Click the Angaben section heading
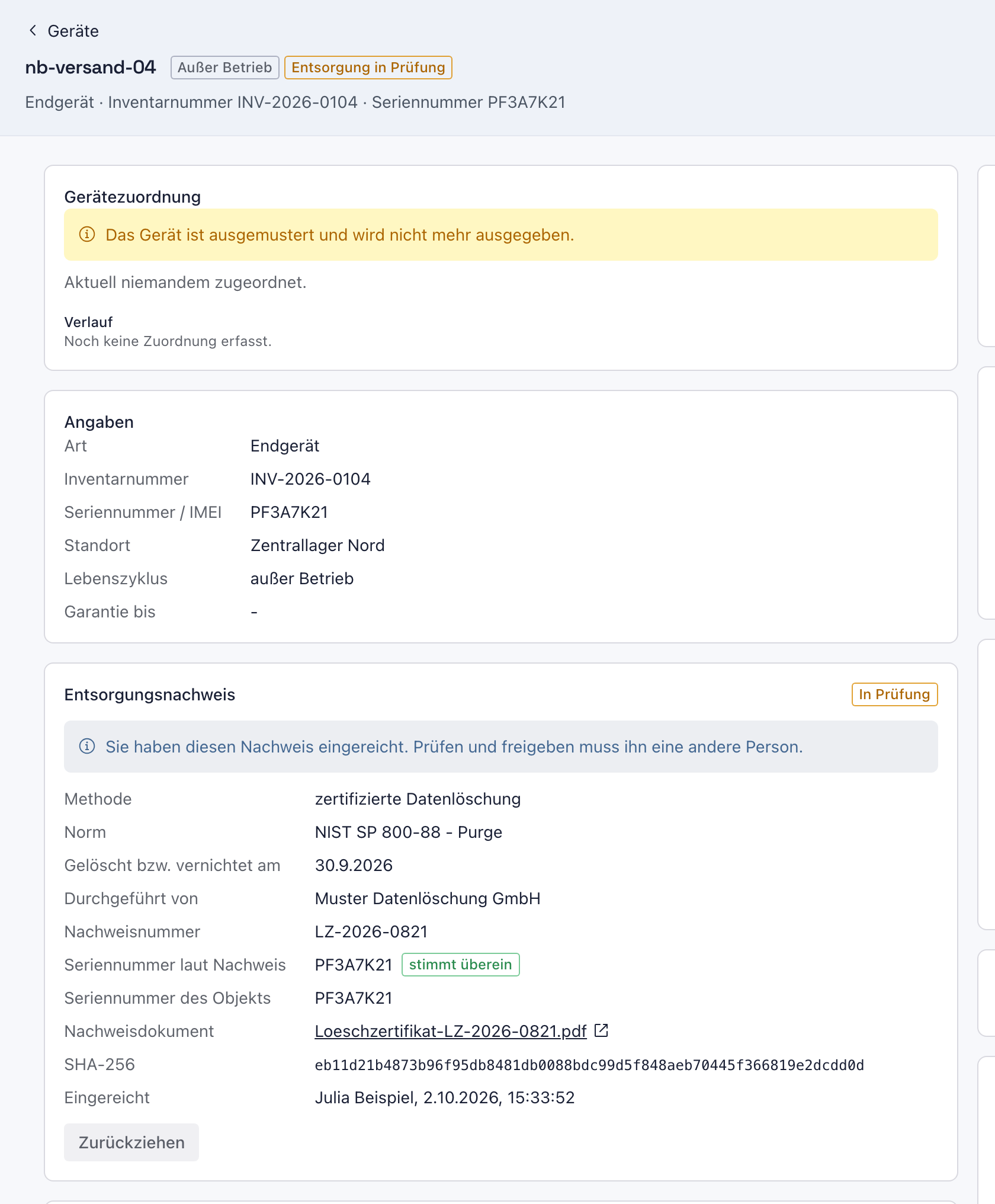This screenshot has height=1204, width=995. (x=99, y=422)
